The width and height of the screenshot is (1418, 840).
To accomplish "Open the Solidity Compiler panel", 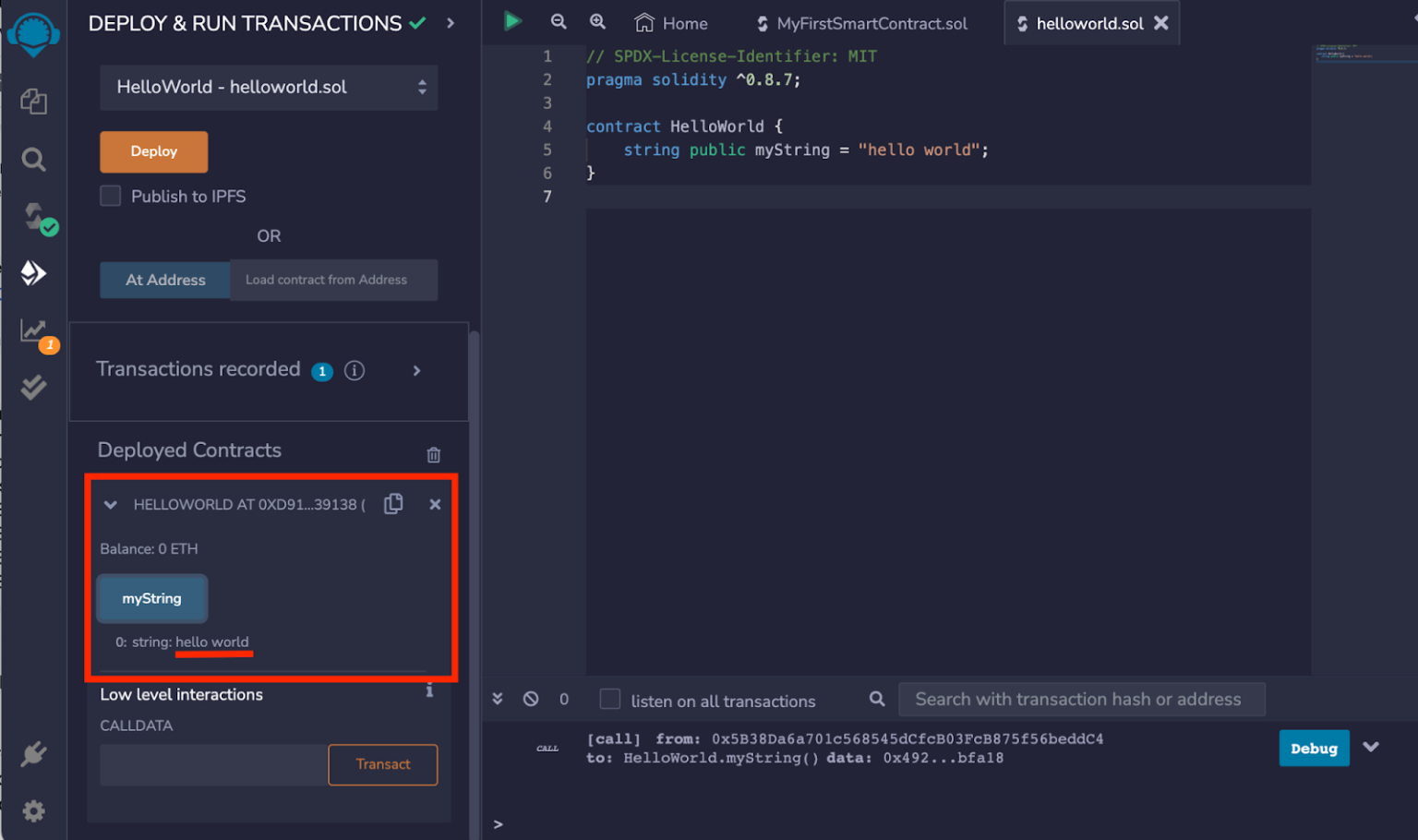I will 34,219.
